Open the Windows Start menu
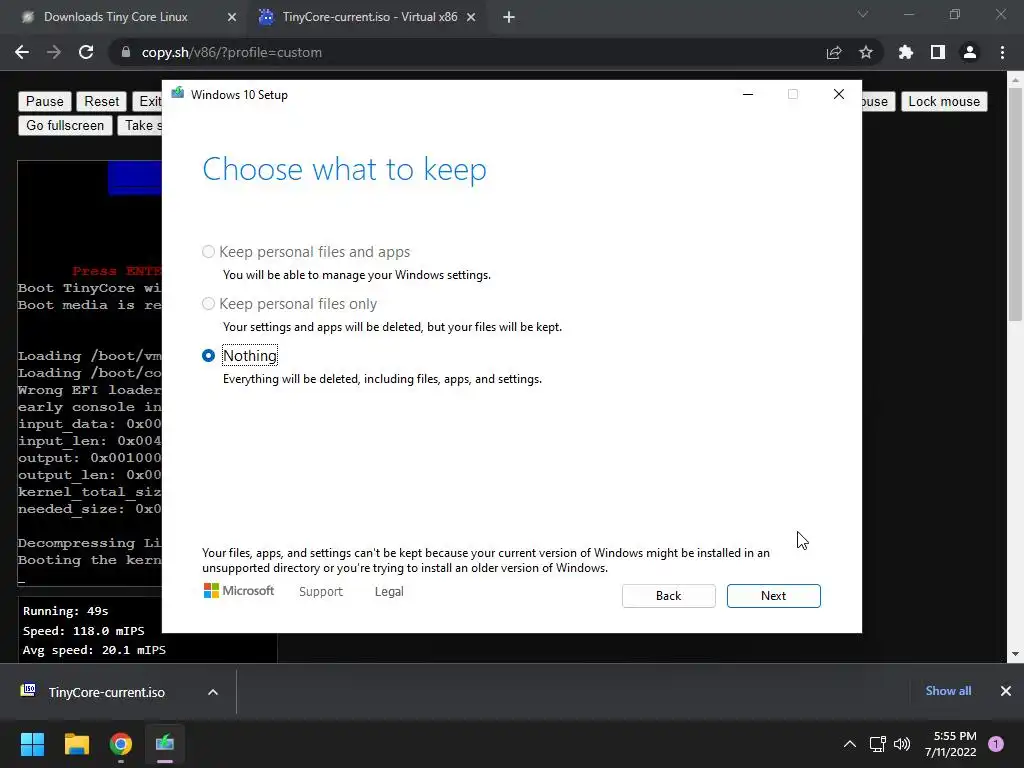1024x768 pixels. [x=32, y=744]
